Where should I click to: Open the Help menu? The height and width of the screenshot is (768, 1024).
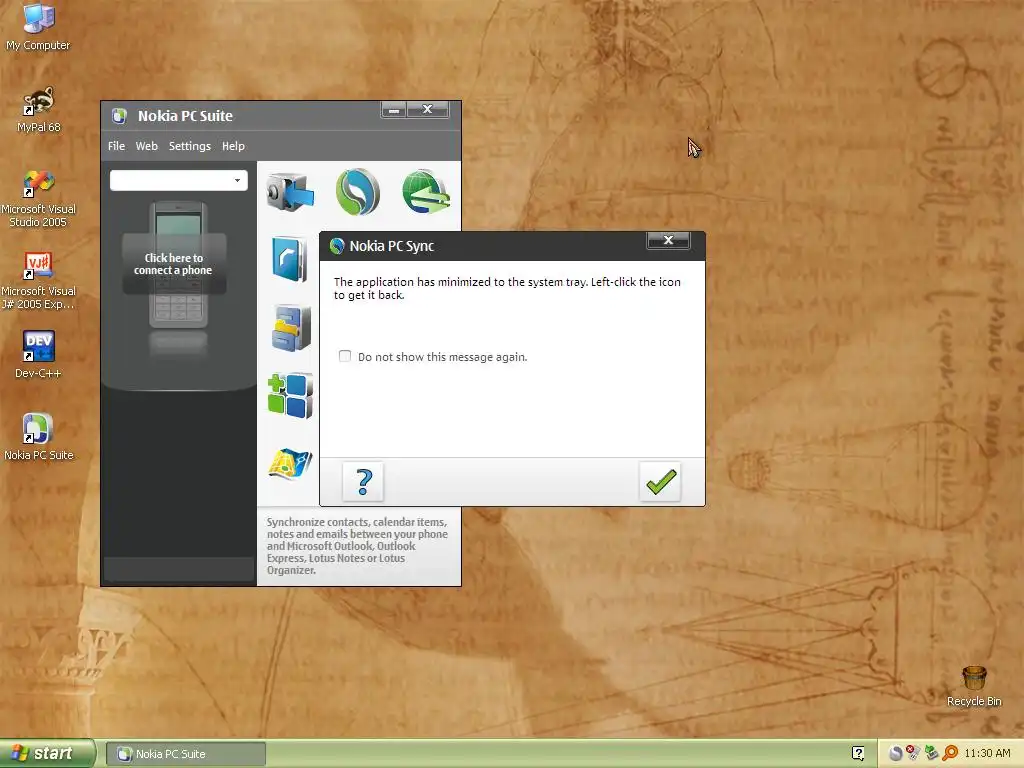233,146
